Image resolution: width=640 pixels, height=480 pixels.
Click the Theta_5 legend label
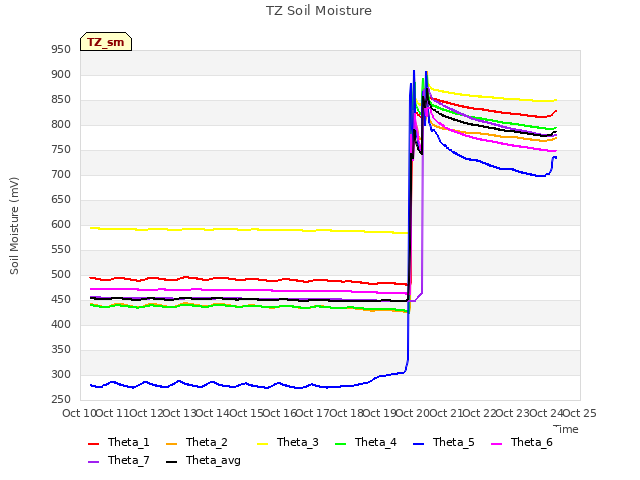[453, 442]
